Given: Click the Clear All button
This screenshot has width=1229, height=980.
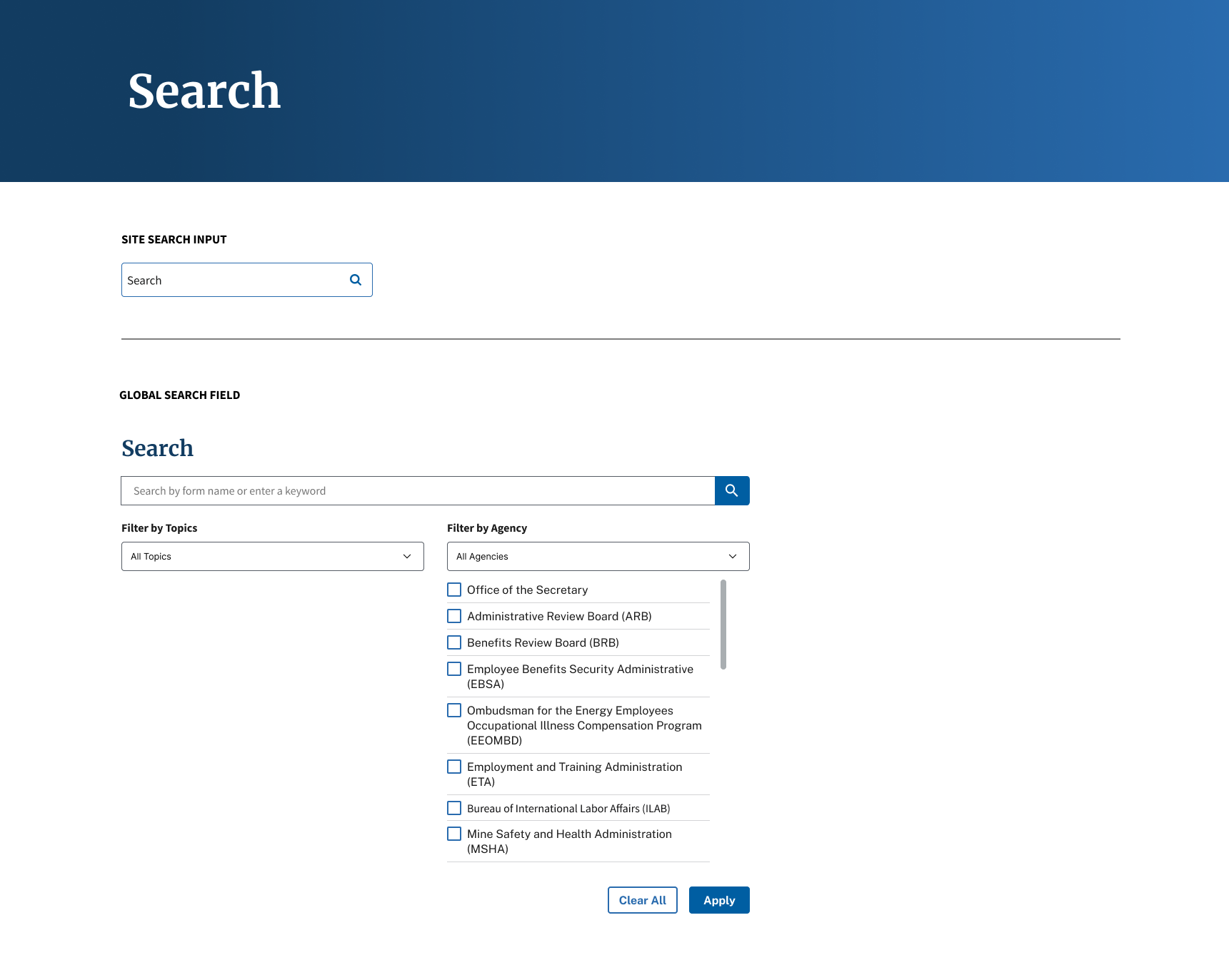Looking at the screenshot, I should coord(641,900).
